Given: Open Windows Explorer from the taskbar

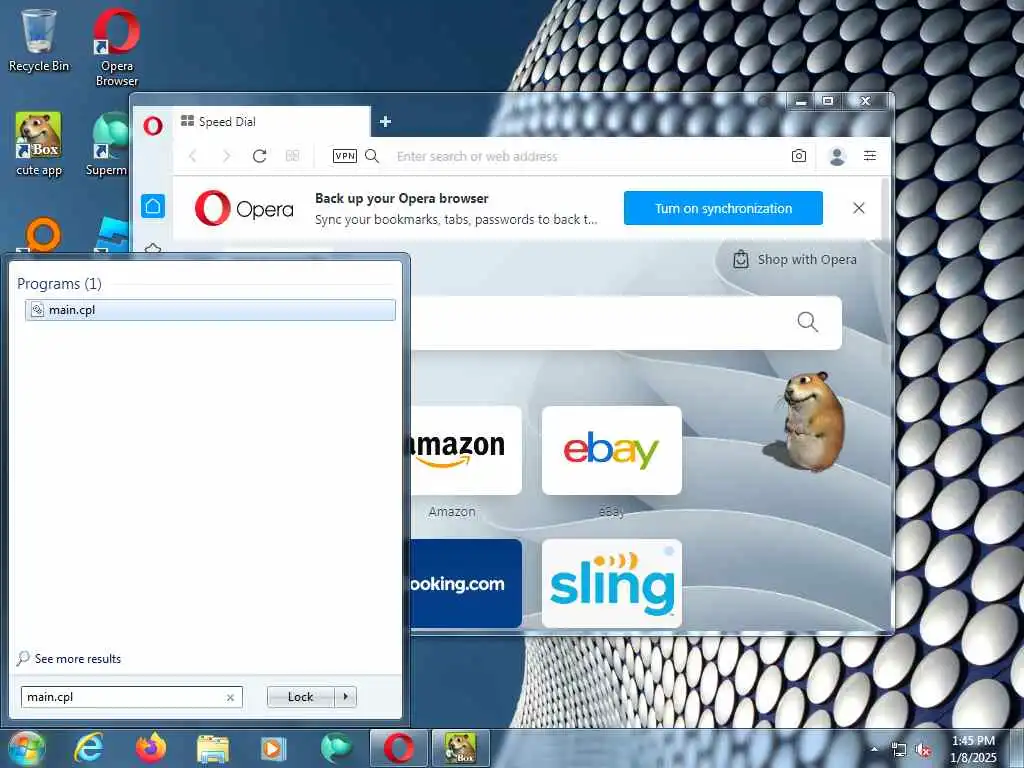Looking at the screenshot, I should 213,748.
